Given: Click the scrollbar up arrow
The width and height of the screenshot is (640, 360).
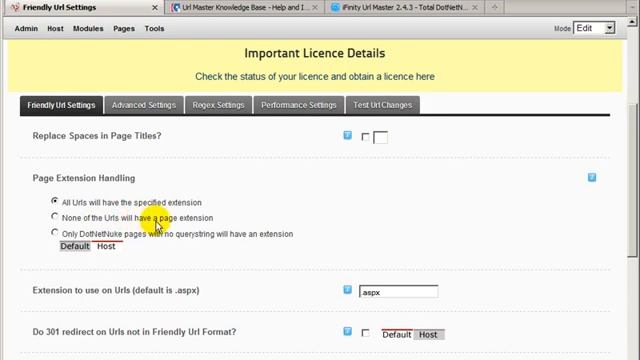Looking at the screenshot, I should [x=632, y=21].
